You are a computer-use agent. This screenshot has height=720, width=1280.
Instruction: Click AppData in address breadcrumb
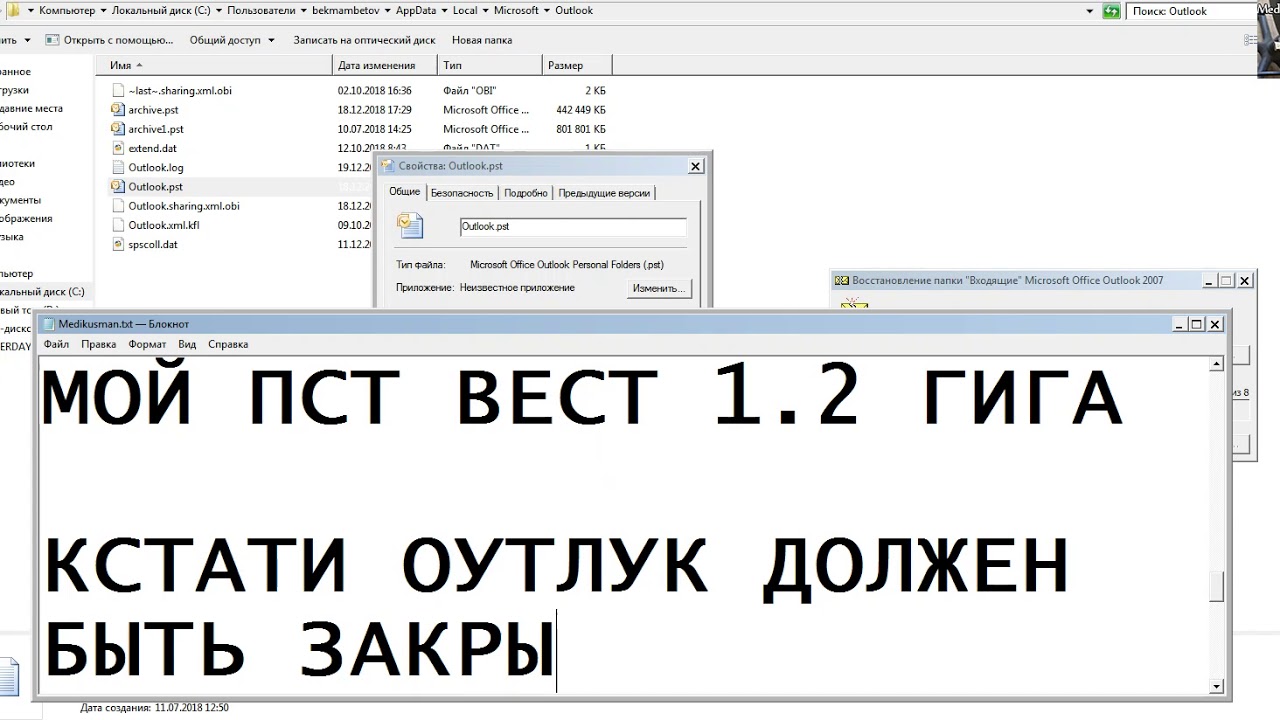coord(416,11)
